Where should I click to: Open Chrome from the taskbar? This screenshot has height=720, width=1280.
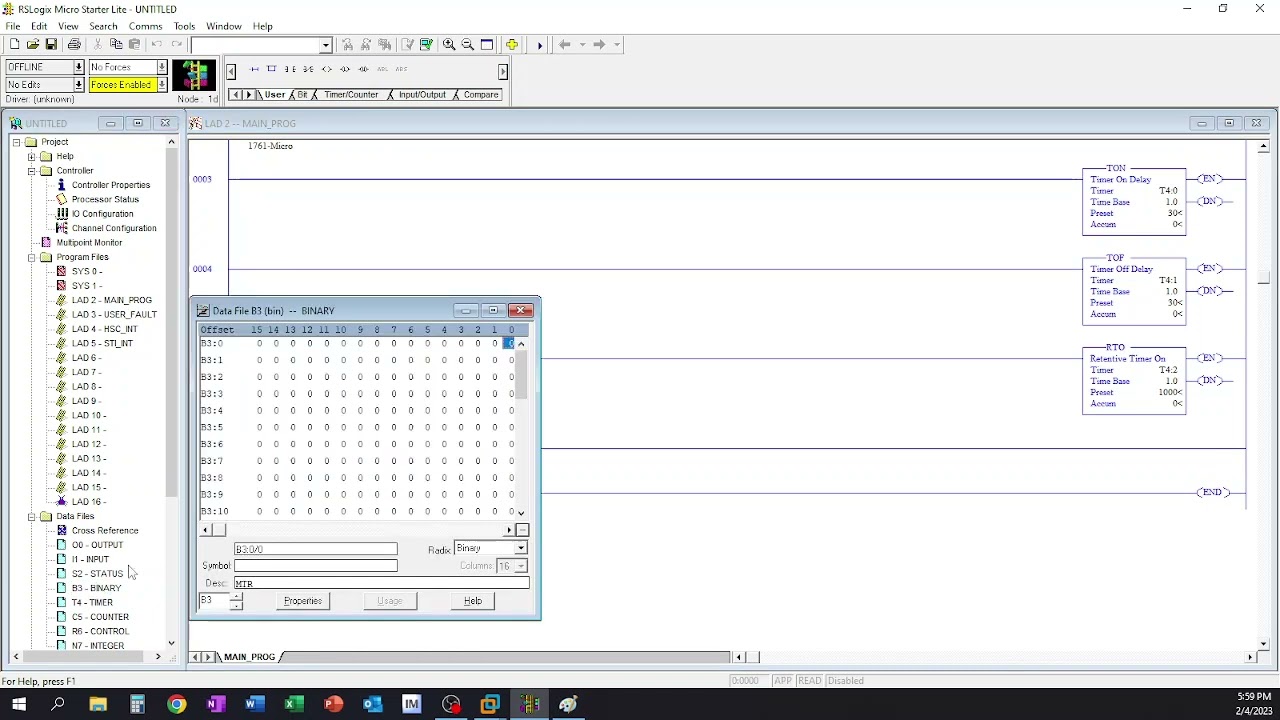tap(176, 704)
